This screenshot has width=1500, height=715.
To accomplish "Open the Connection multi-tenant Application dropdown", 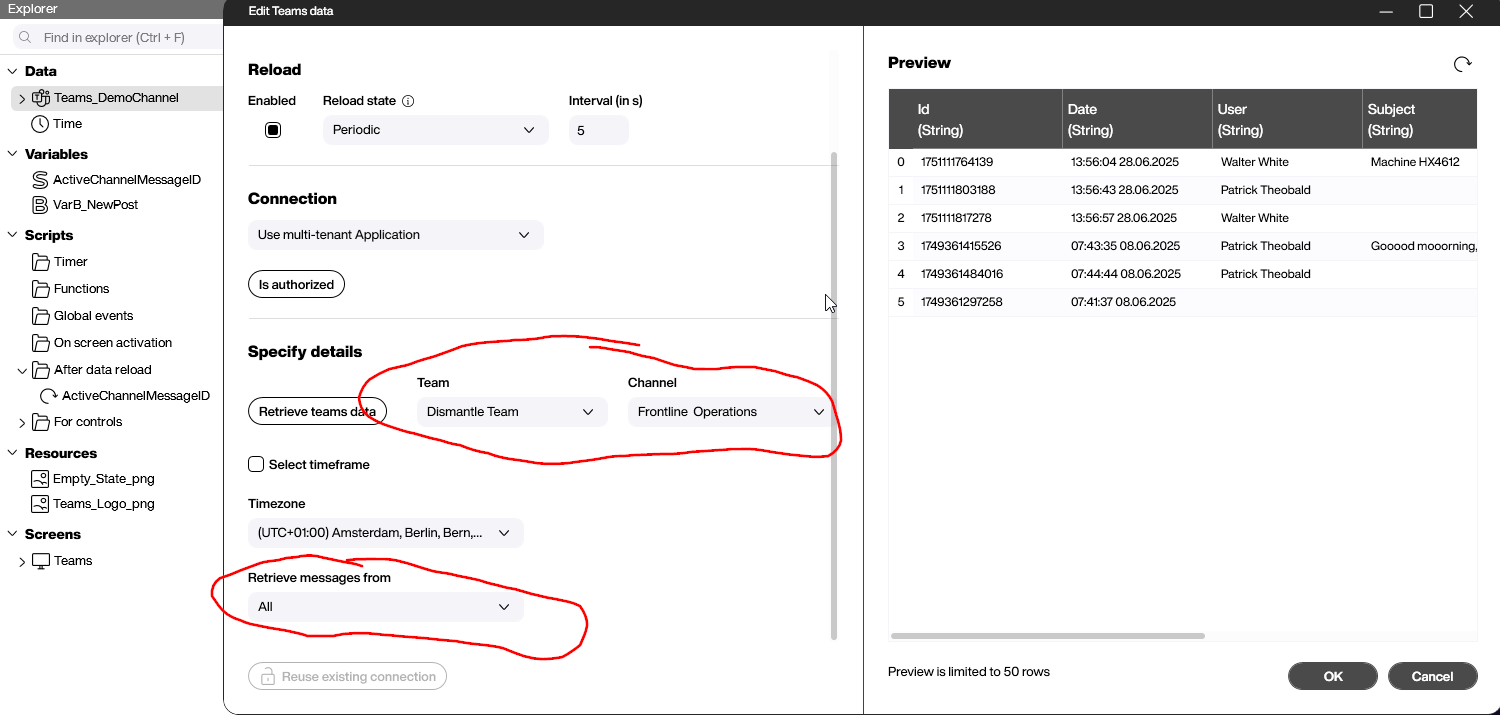I will point(396,235).
